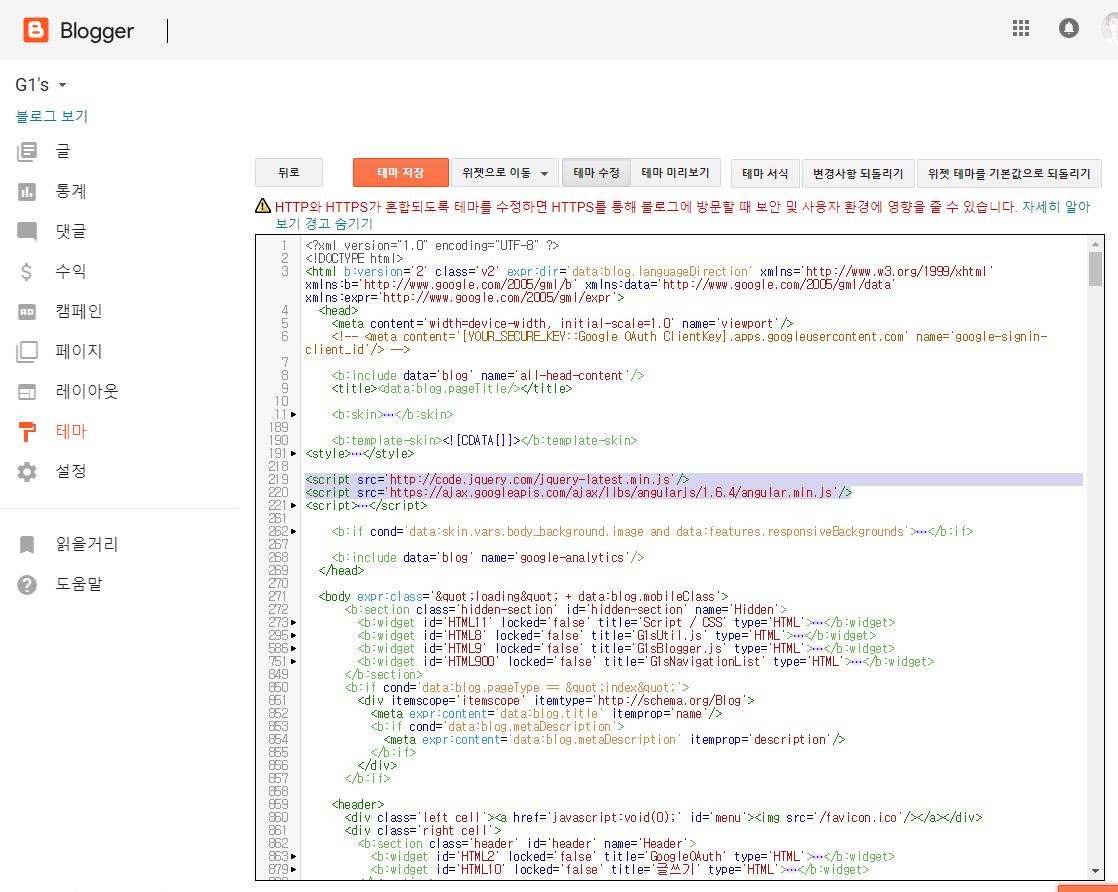Open the notifications bell
Screen dimensions: 1118x892
tap(1068, 29)
